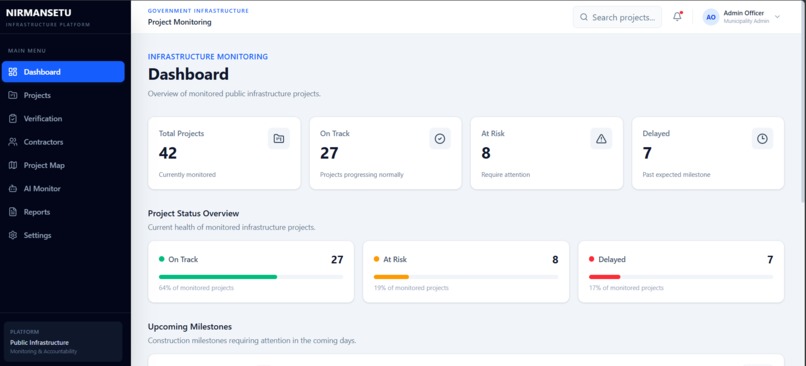Open Reports from the sidebar menu
Image resolution: width=806 pixels, height=366 pixels.
[x=63, y=212]
